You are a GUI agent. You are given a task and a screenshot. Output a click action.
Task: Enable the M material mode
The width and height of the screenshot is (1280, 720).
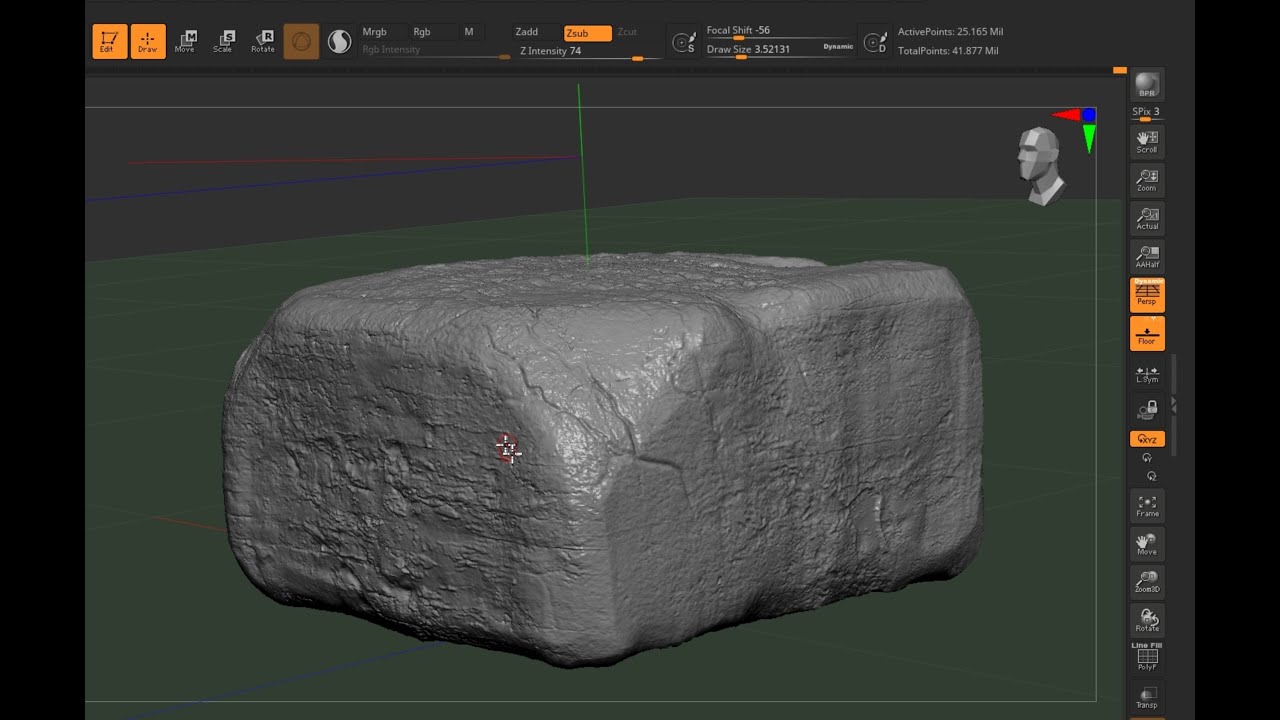click(x=469, y=32)
